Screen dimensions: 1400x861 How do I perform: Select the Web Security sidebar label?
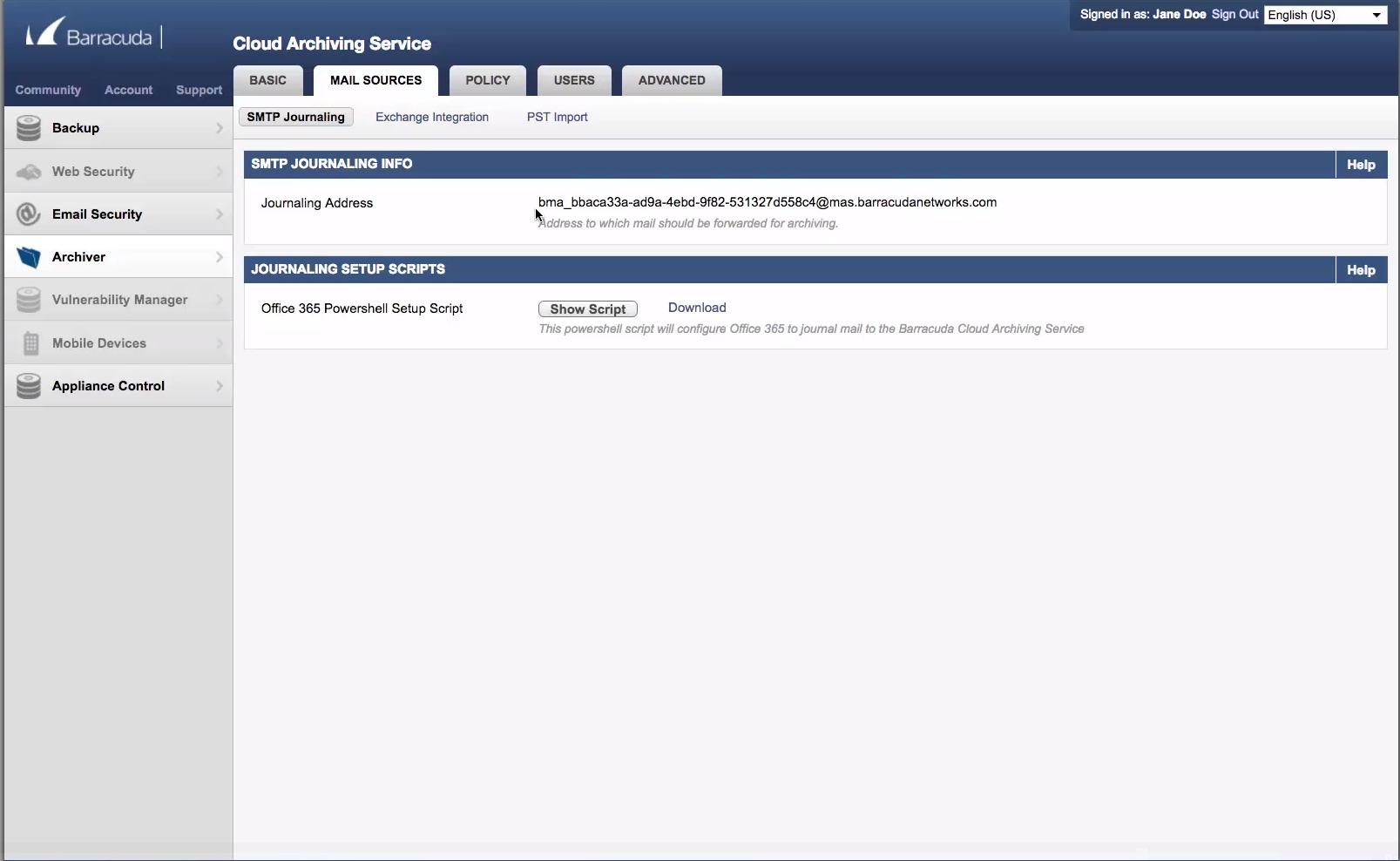click(93, 172)
